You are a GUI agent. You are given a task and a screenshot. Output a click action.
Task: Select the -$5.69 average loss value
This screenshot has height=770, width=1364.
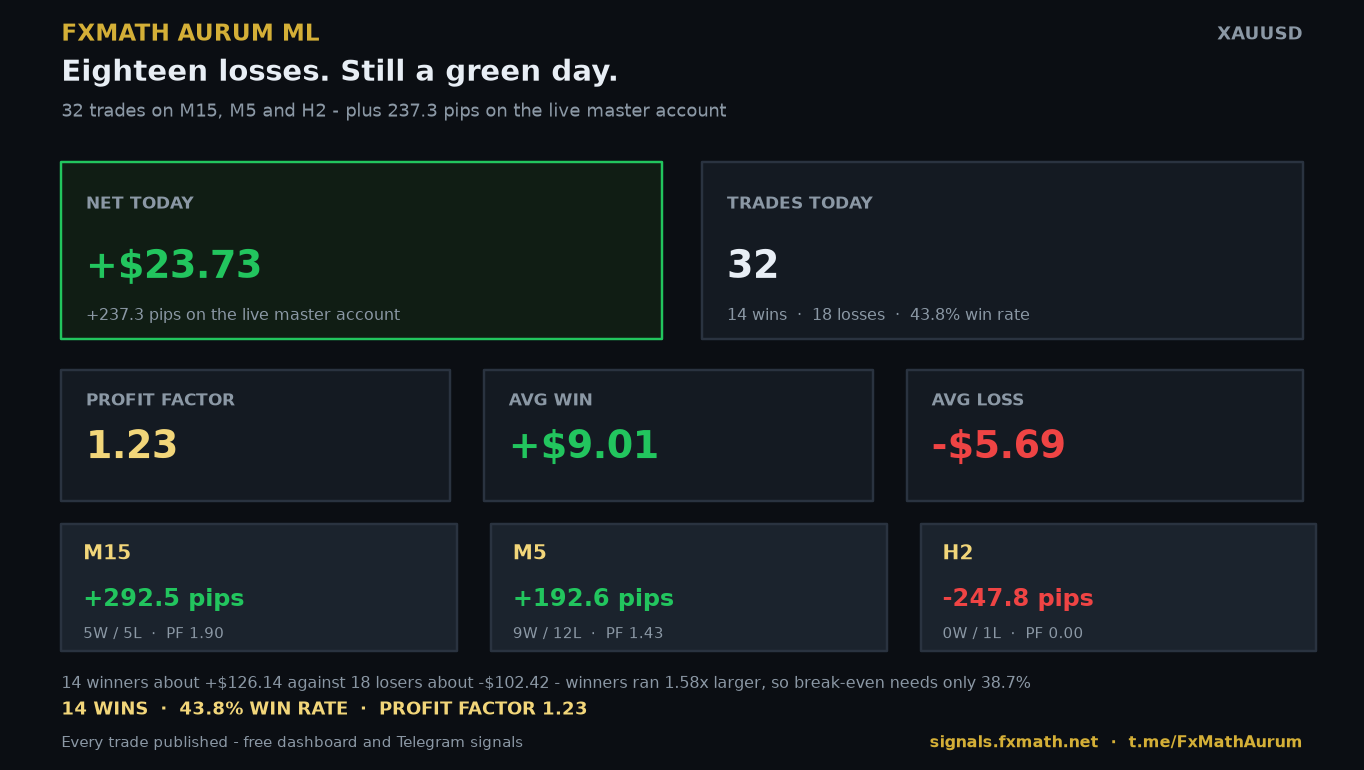coord(998,446)
